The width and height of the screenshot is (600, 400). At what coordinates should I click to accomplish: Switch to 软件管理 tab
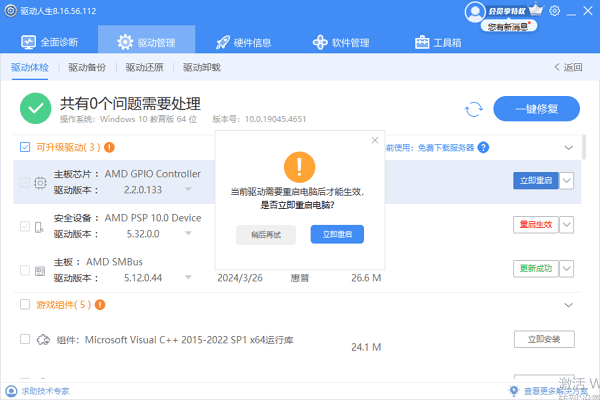click(x=341, y=42)
